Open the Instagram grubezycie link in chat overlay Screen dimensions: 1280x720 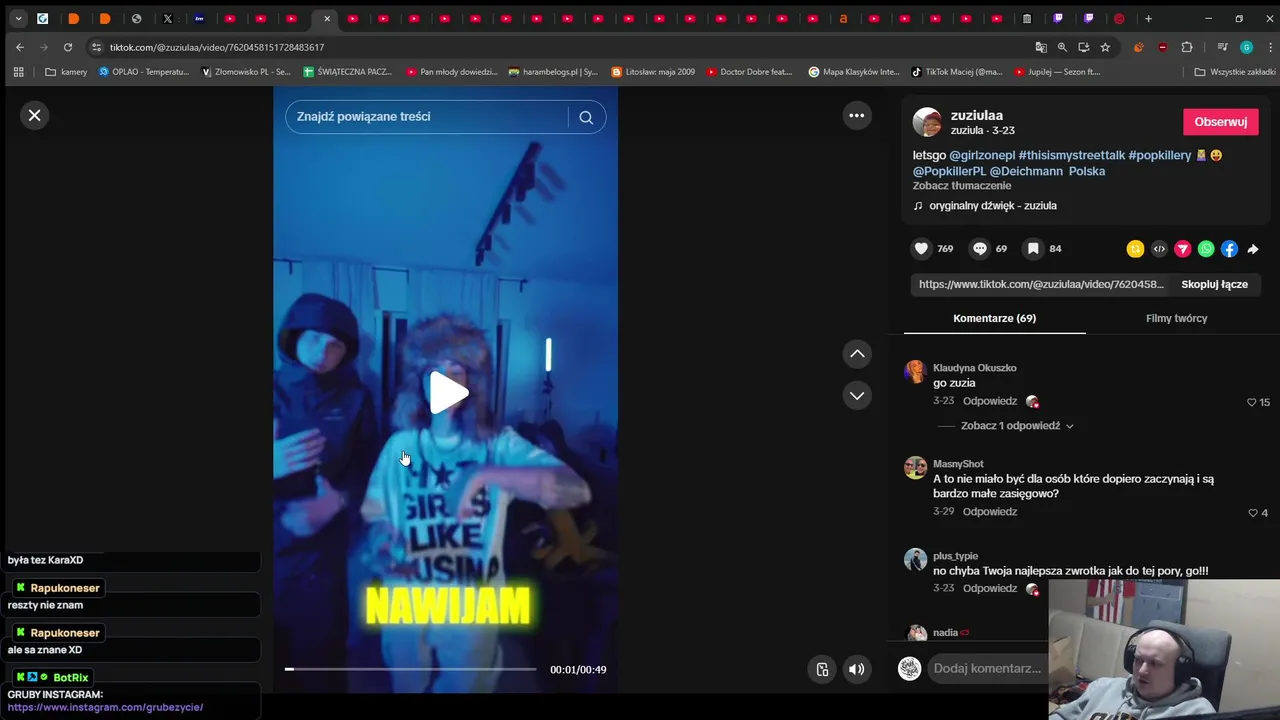click(105, 707)
